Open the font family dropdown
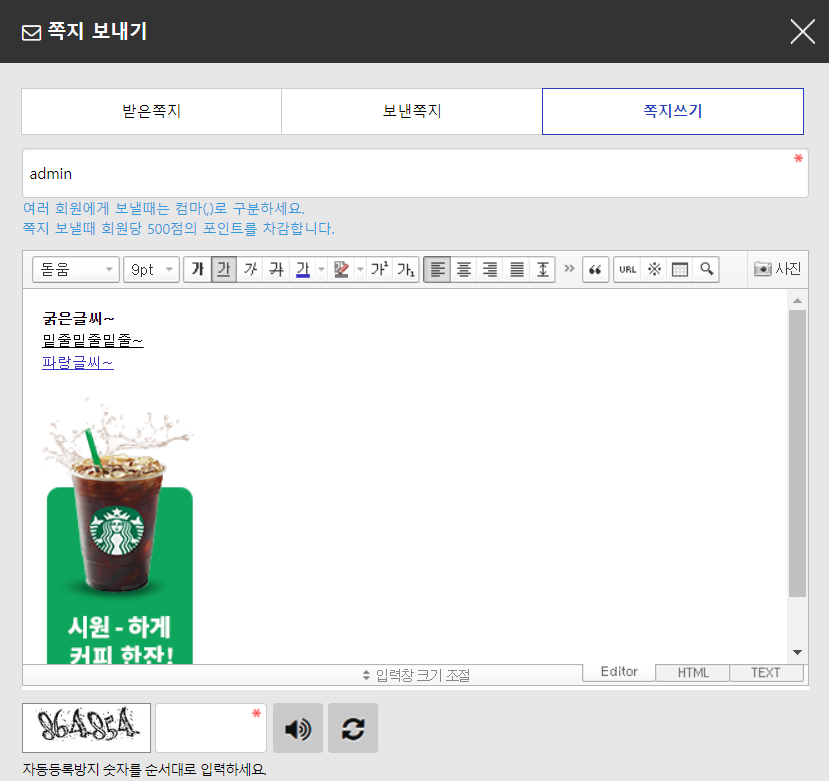 point(75,269)
